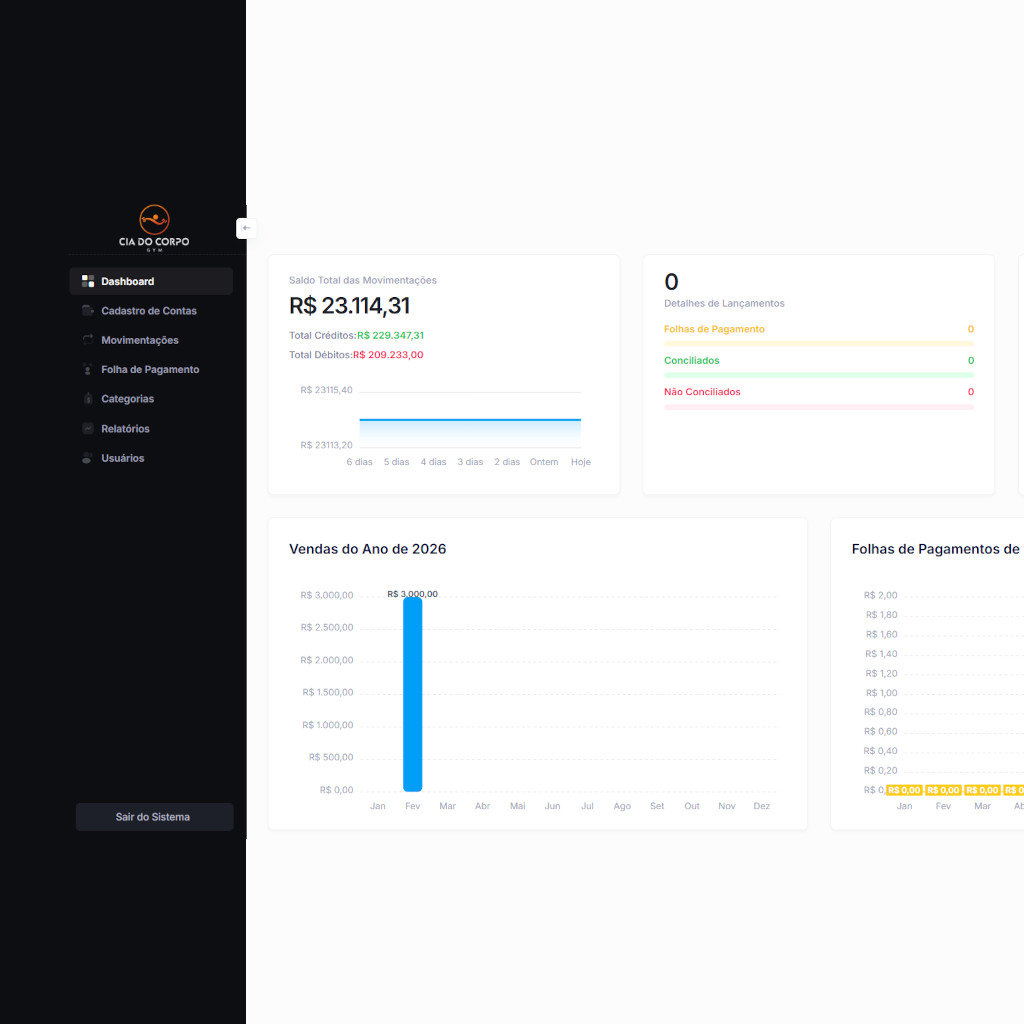Screen dimensions: 1024x1024
Task: Click the Não Conciliados label
Action: coord(702,392)
